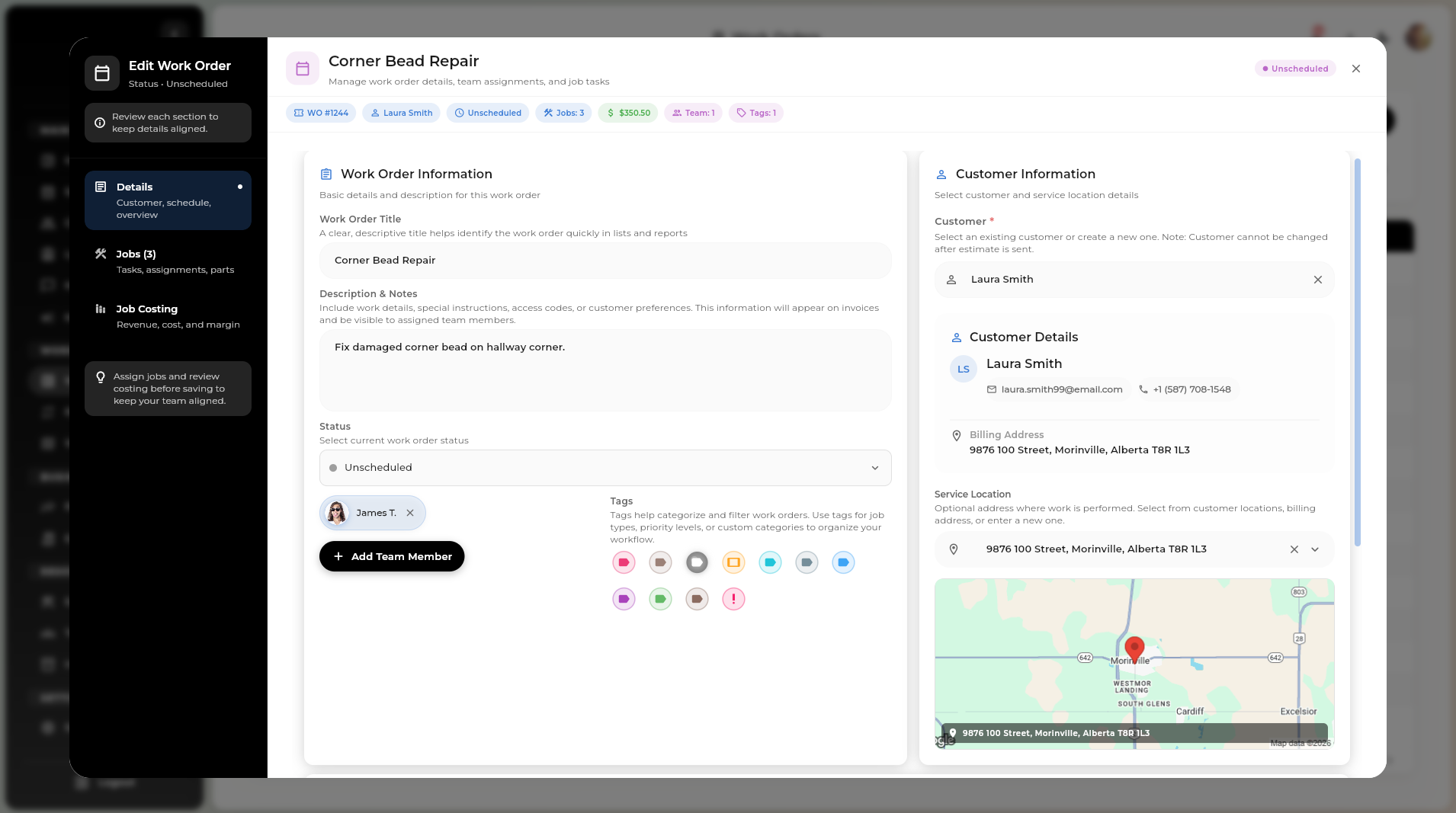This screenshot has height=813, width=1456.
Task: Click the Work Order Information clipboard icon
Action: [326, 174]
